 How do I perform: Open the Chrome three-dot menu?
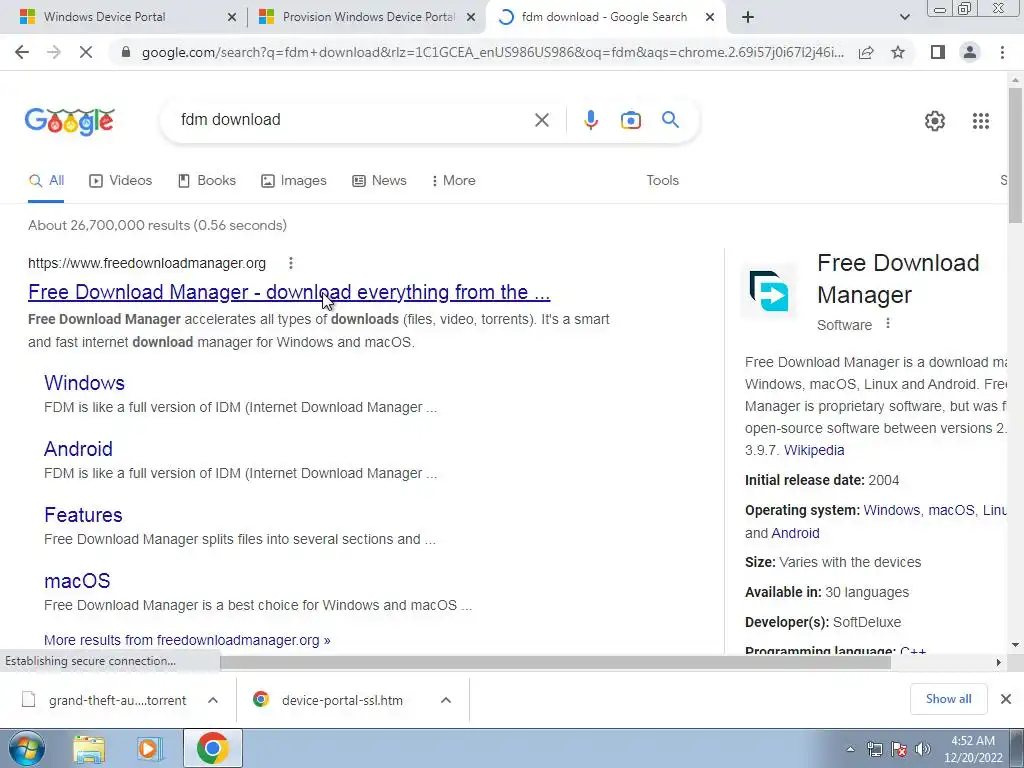[x=1002, y=52]
